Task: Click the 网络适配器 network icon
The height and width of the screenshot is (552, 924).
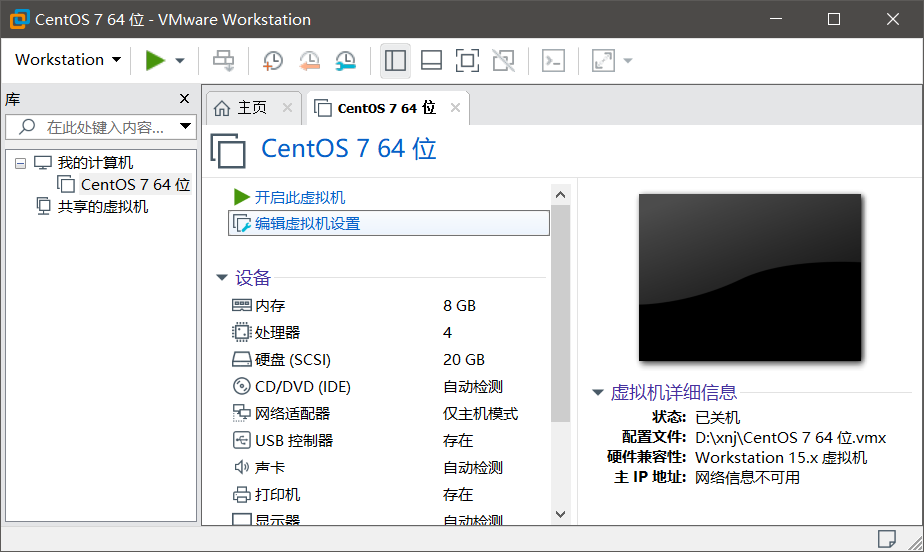Action: (242, 413)
